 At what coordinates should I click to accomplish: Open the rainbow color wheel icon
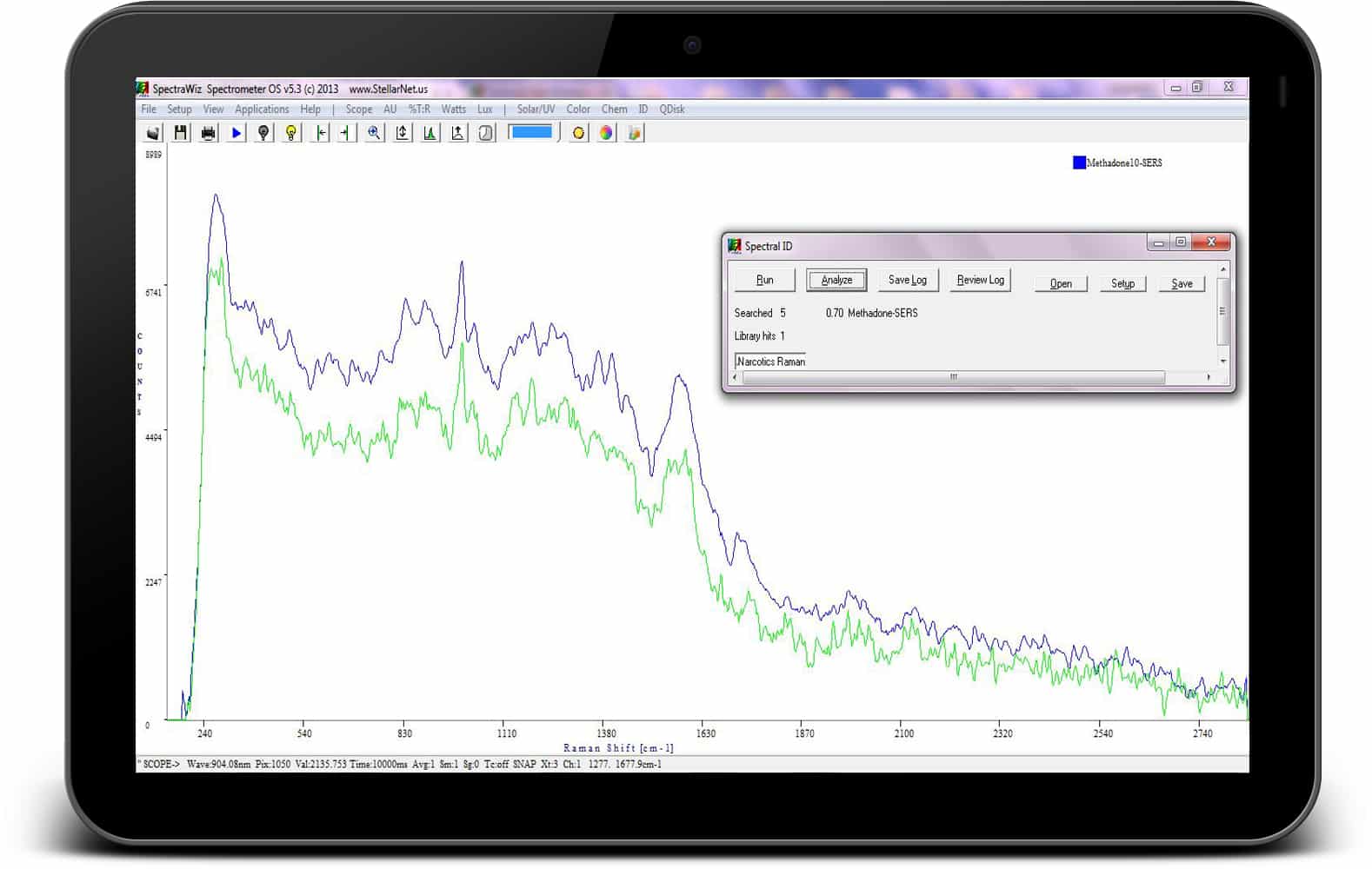[606, 133]
